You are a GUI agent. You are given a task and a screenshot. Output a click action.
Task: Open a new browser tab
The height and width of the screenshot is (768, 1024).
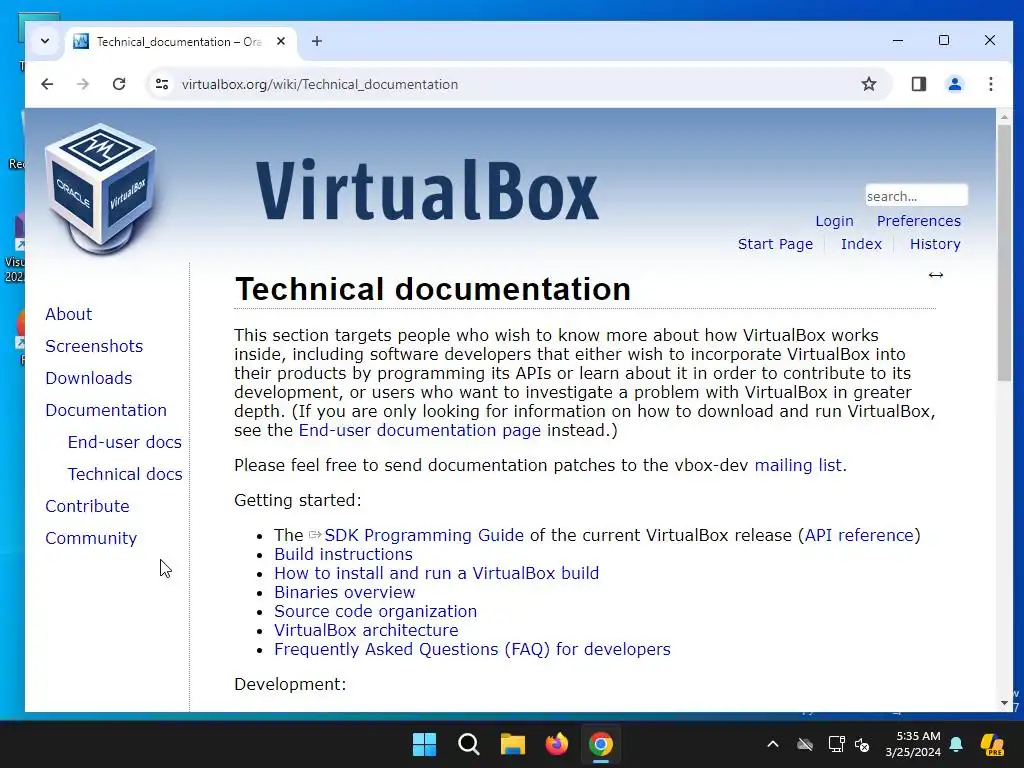click(x=317, y=41)
